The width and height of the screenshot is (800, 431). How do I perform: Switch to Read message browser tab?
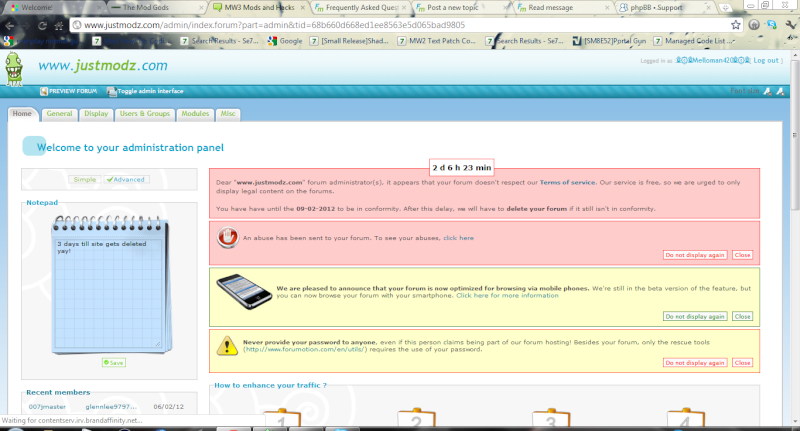563,8
